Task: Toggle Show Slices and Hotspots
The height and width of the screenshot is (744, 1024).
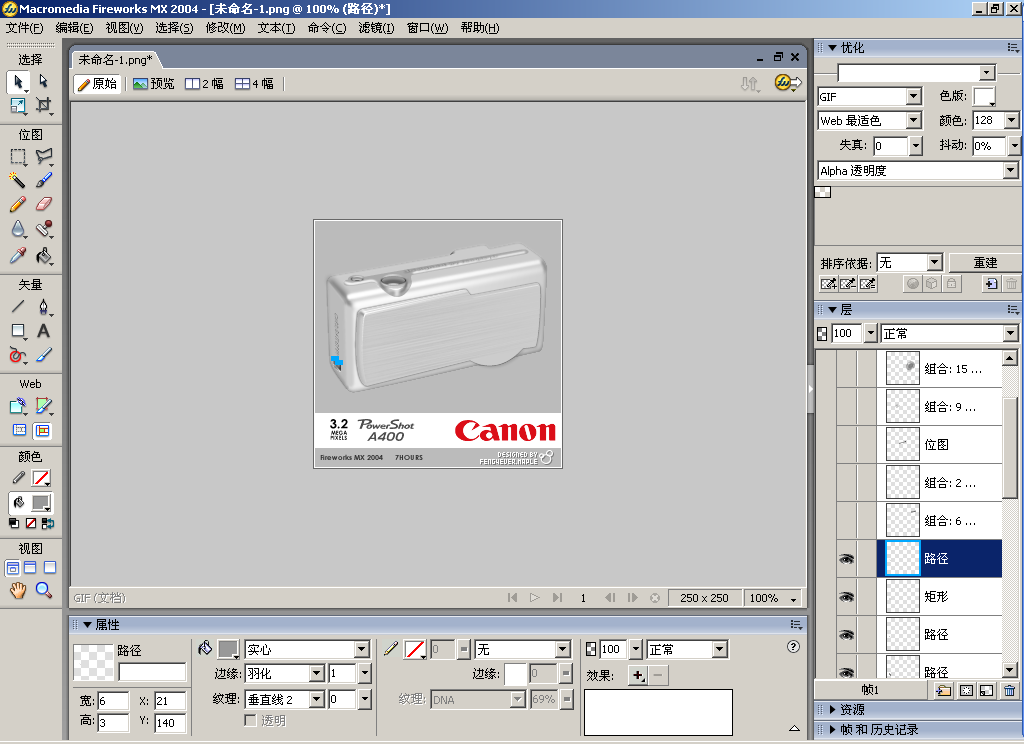Action: tap(42, 430)
